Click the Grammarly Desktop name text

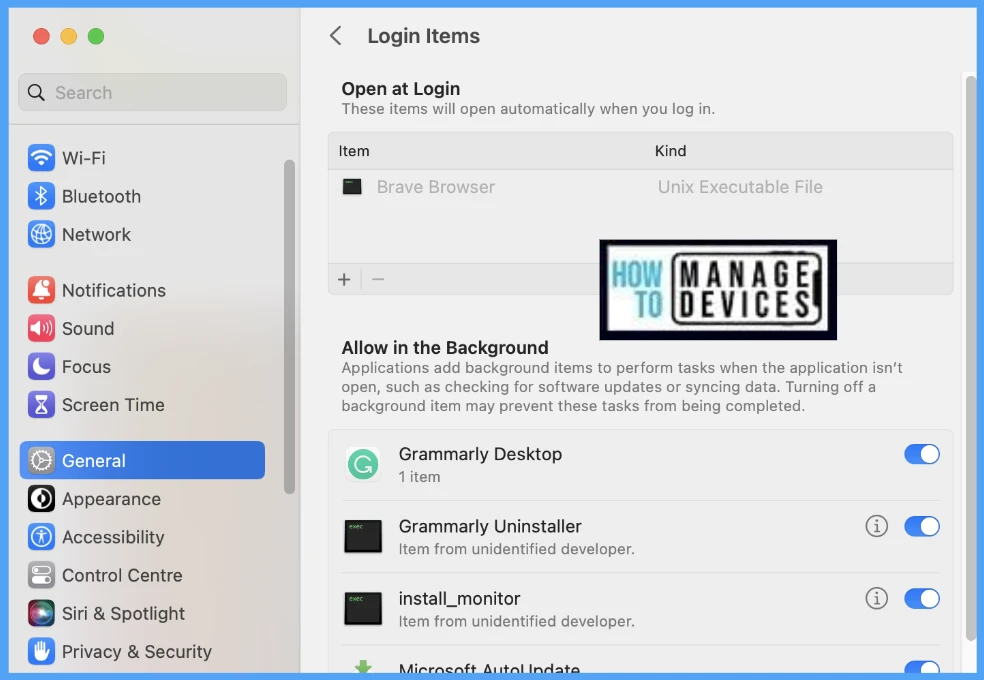(x=480, y=454)
